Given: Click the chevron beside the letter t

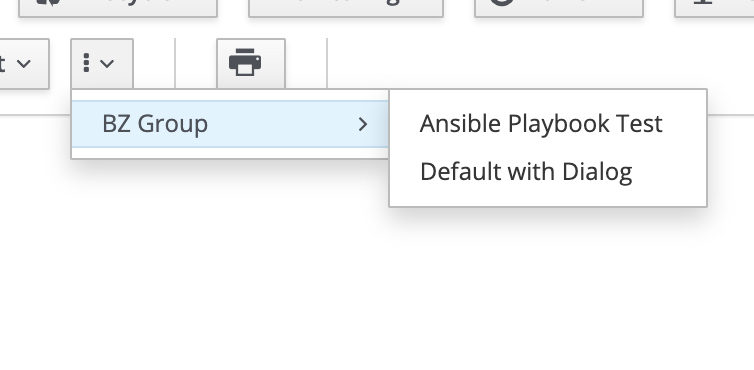Looking at the screenshot, I should [24, 64].
